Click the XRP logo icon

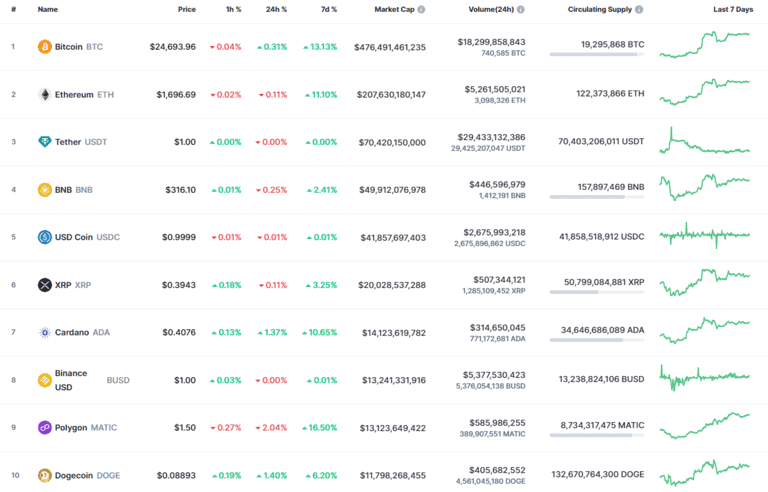point(44,285)
